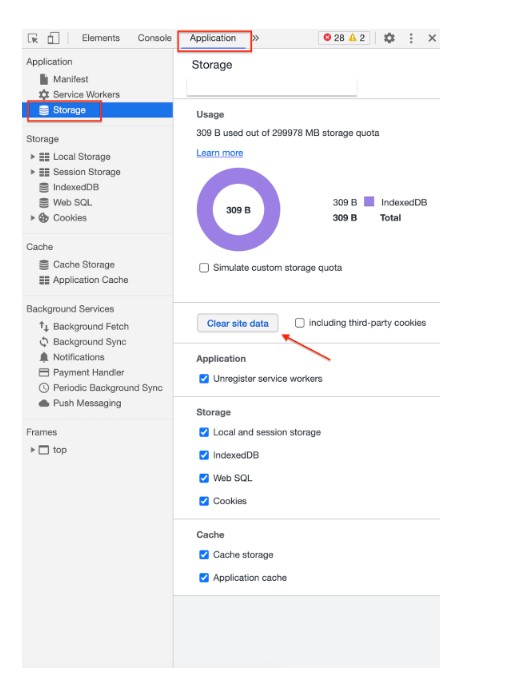Open DevTools settings gear

(389, 38)
